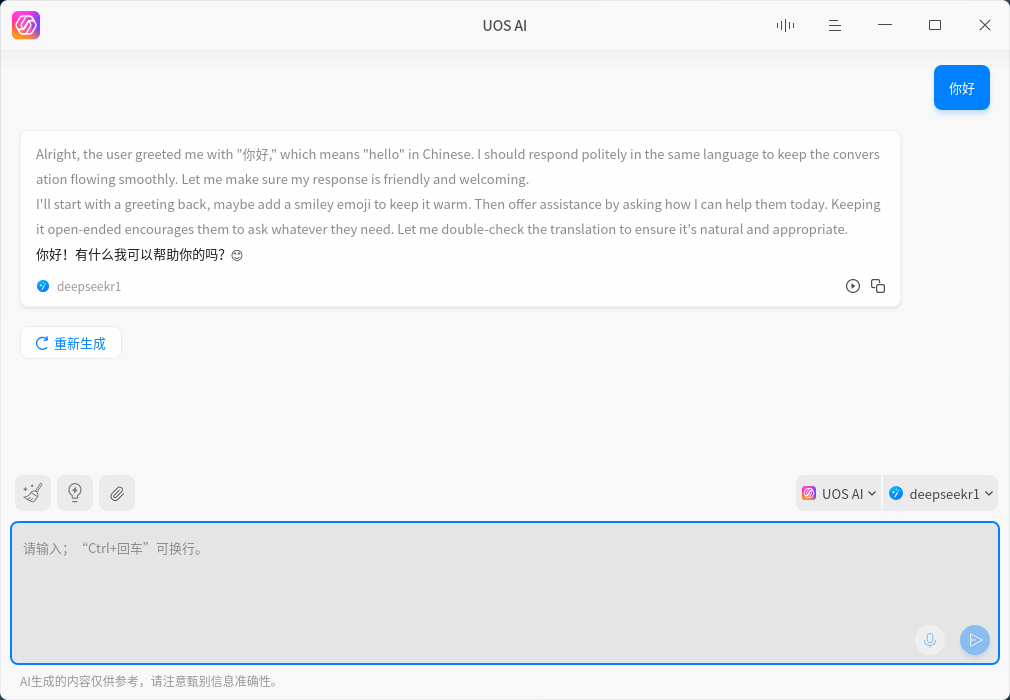Screen dimensions: 1010x700
Task: Send the message with the arrow button
Action: point(975,640)
